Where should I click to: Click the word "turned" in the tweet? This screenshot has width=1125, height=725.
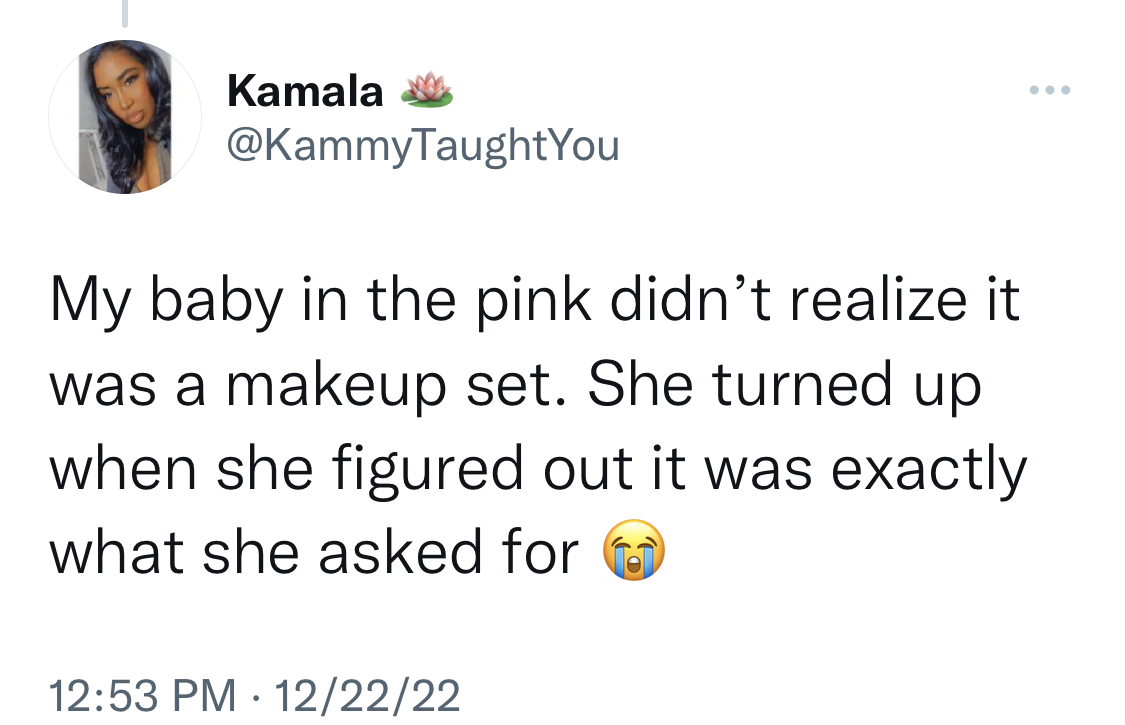coord(802,385)
